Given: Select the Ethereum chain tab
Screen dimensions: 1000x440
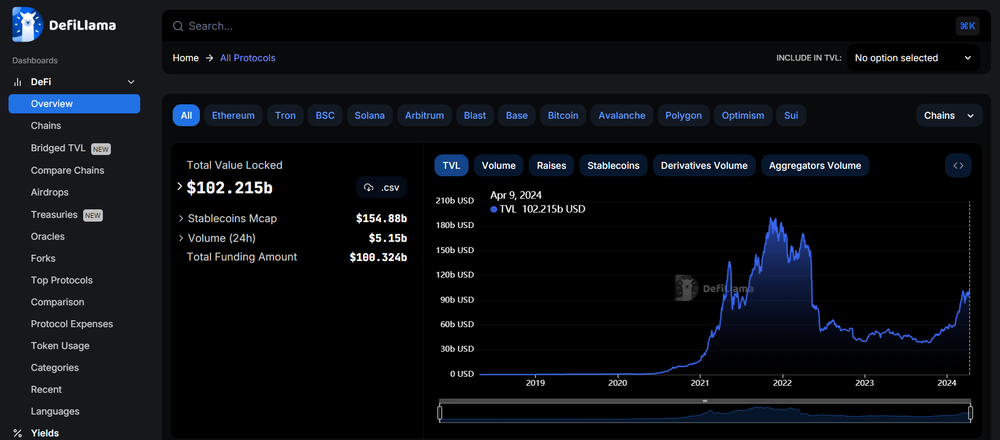Looking at the screenshot, I should (x=233, y=115).
